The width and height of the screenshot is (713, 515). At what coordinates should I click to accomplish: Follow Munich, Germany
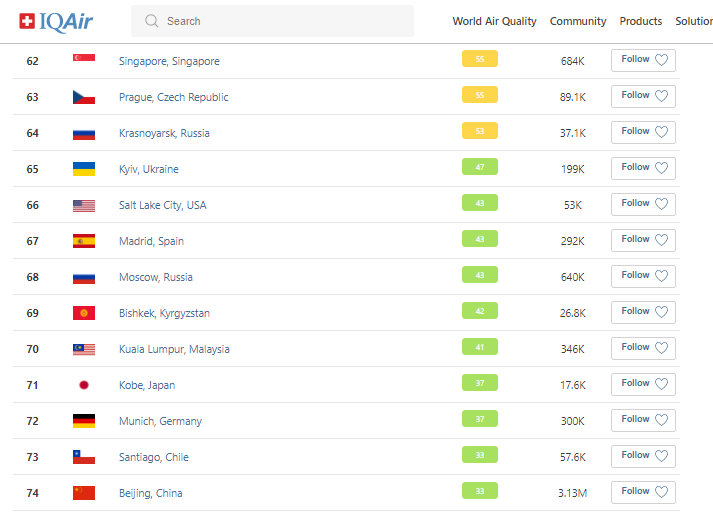[643, 420]
